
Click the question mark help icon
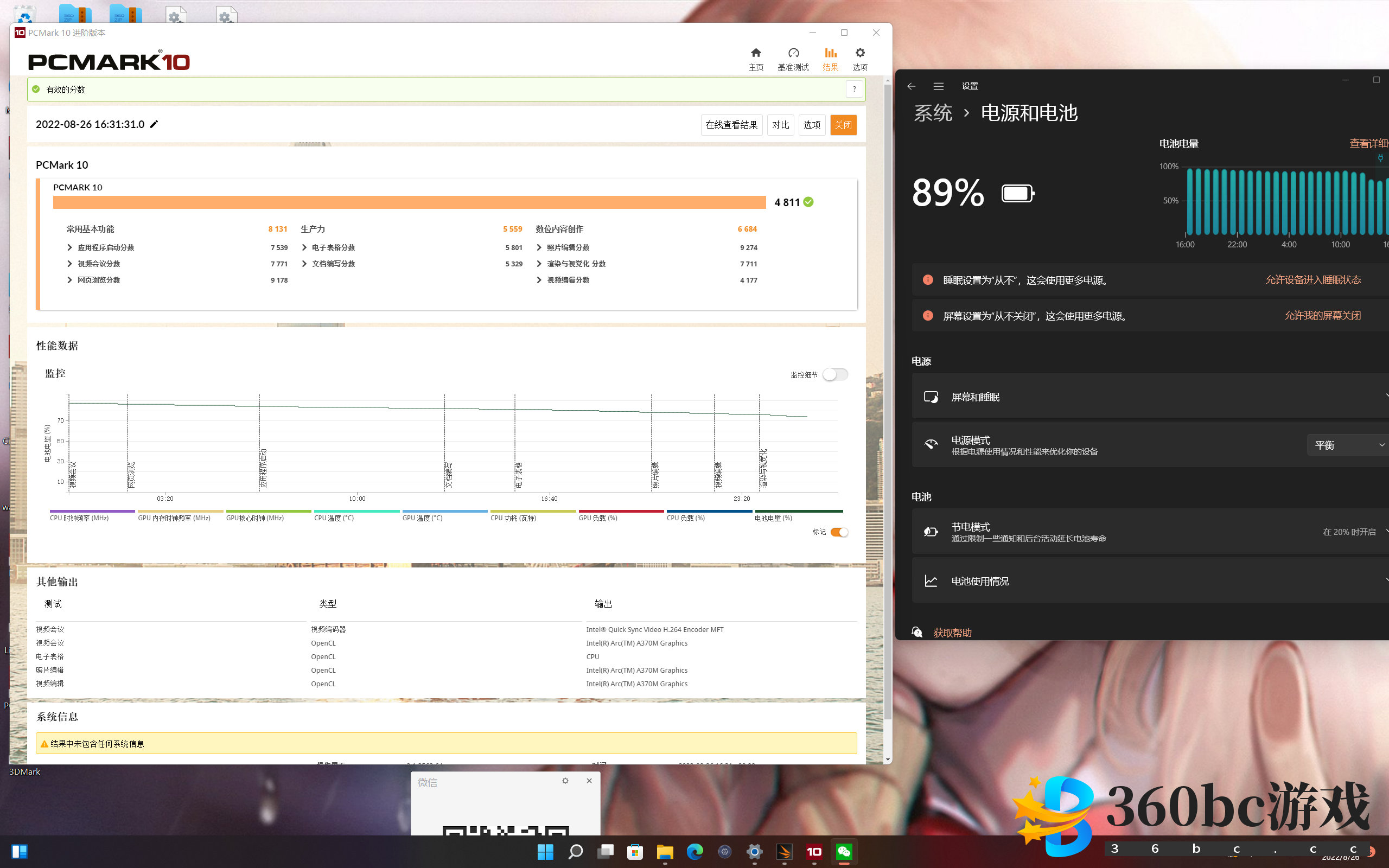854,89
